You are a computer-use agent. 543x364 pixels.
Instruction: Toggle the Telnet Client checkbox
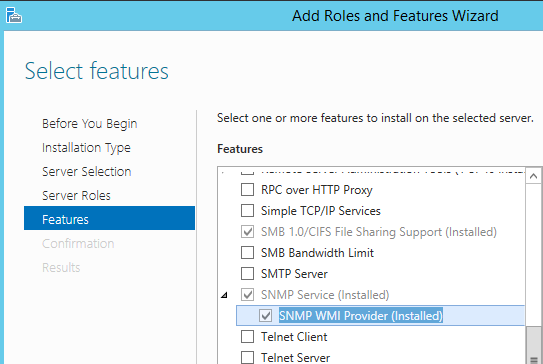click(247, 337)
